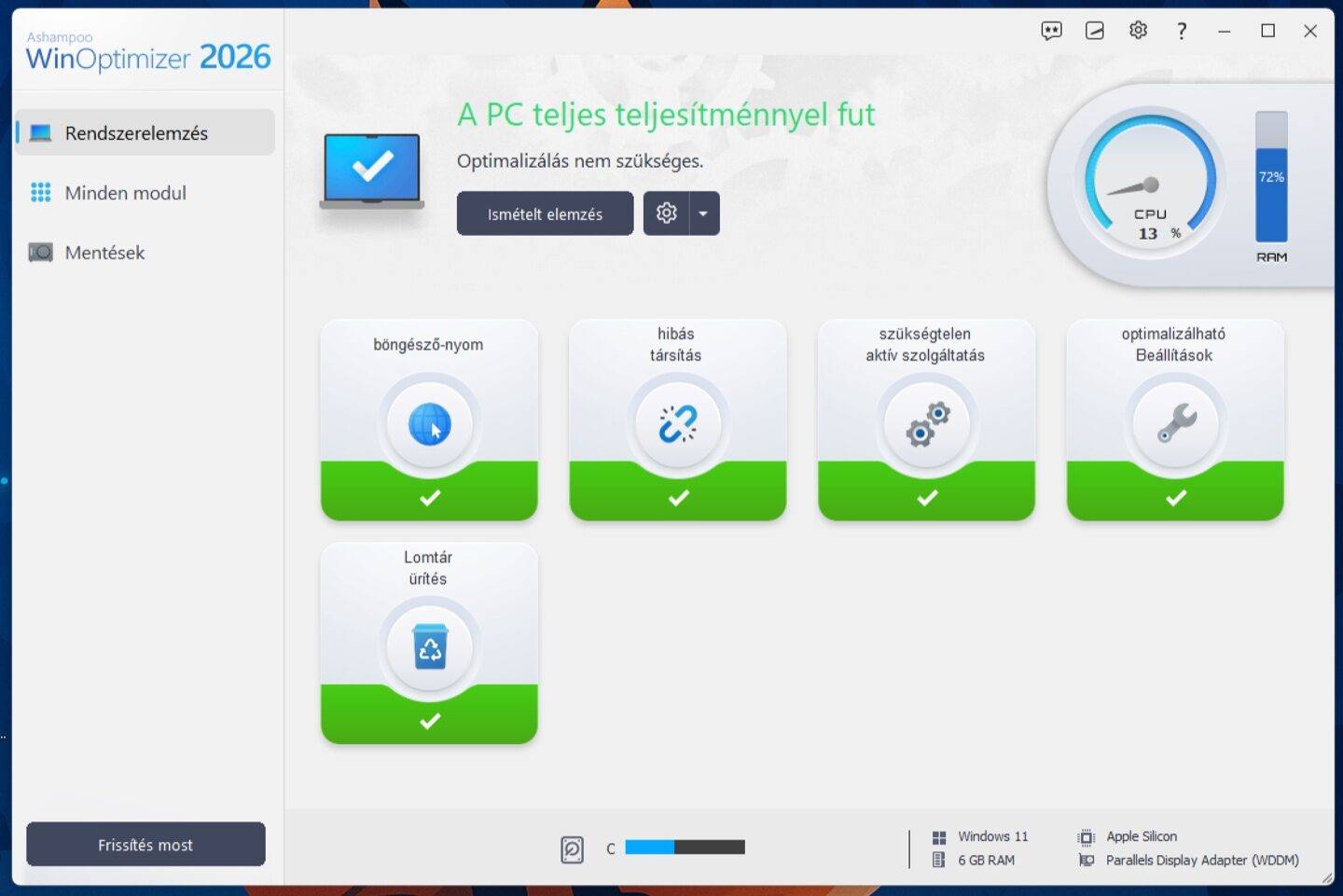
Task: Minimize the WinOptimizer window
Action: pos(1225,31)
